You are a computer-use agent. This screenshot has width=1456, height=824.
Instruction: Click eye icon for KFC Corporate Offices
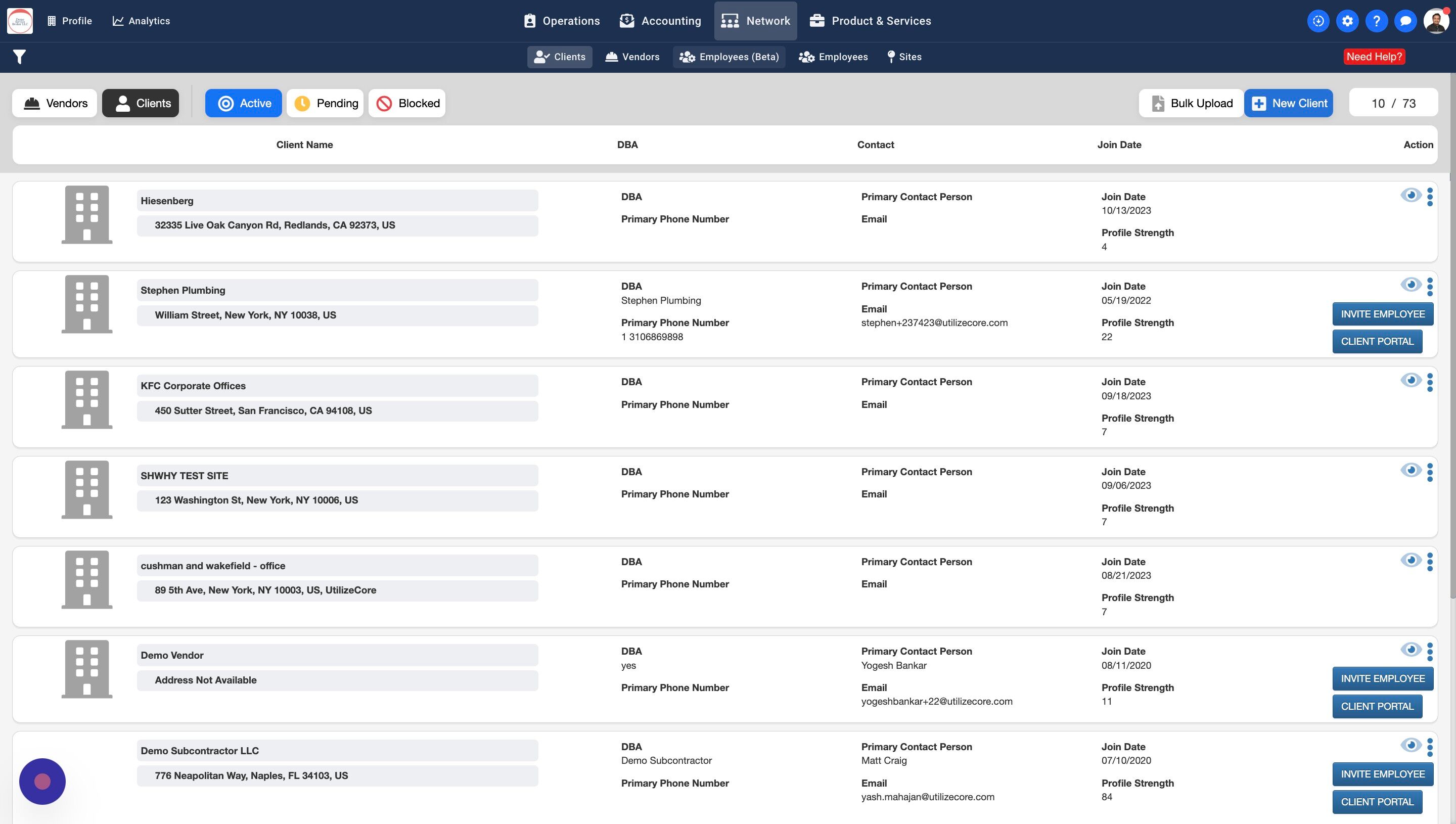point(1410,380)
